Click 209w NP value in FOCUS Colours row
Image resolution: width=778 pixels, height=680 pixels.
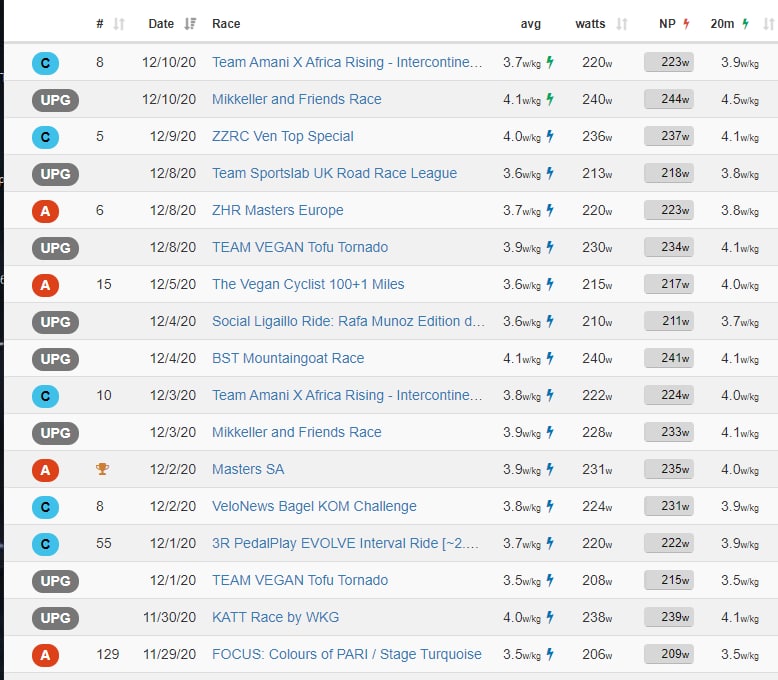click(669, 654)
